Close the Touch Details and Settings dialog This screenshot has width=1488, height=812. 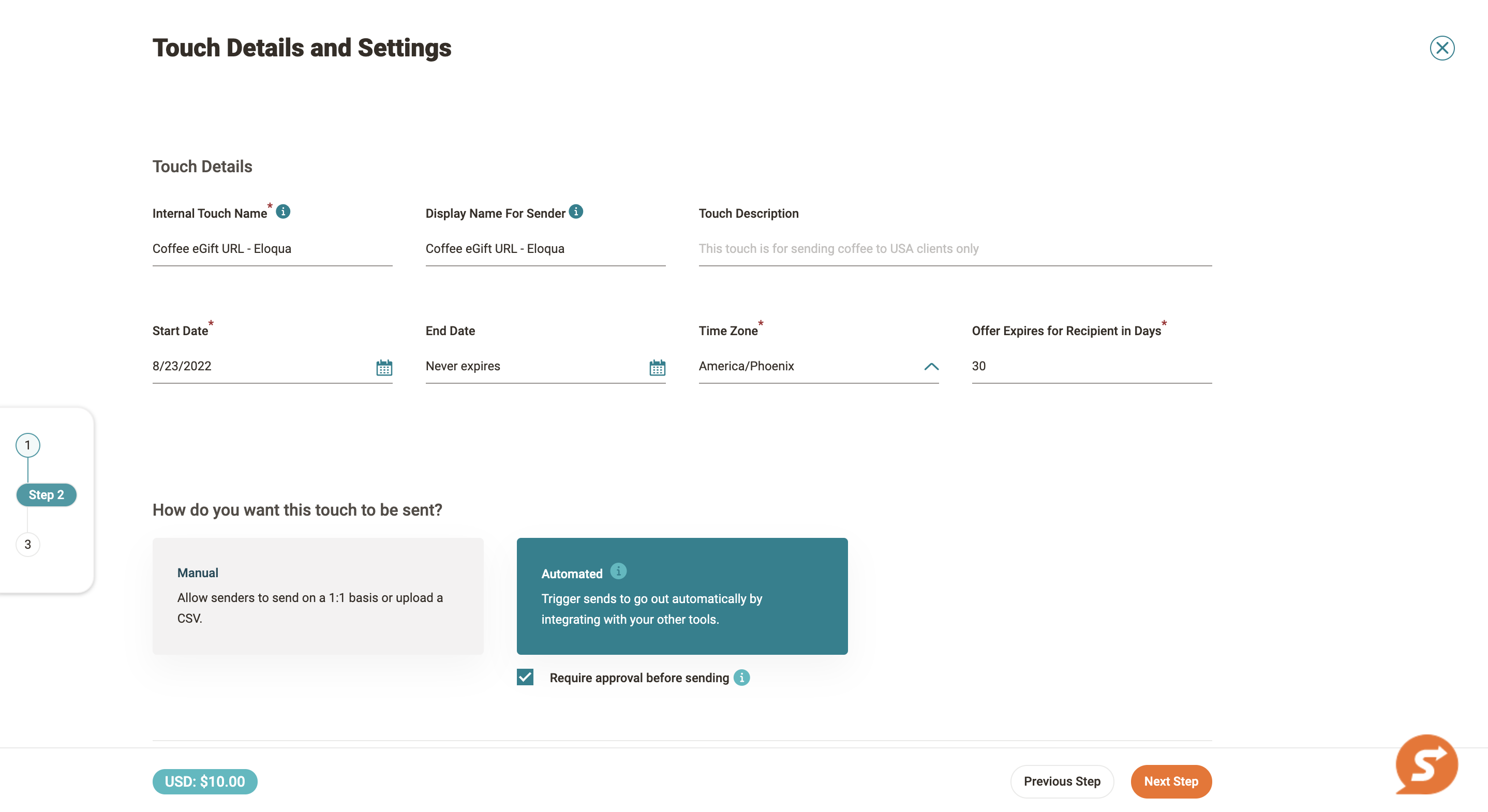click(x=1442, y=48)
